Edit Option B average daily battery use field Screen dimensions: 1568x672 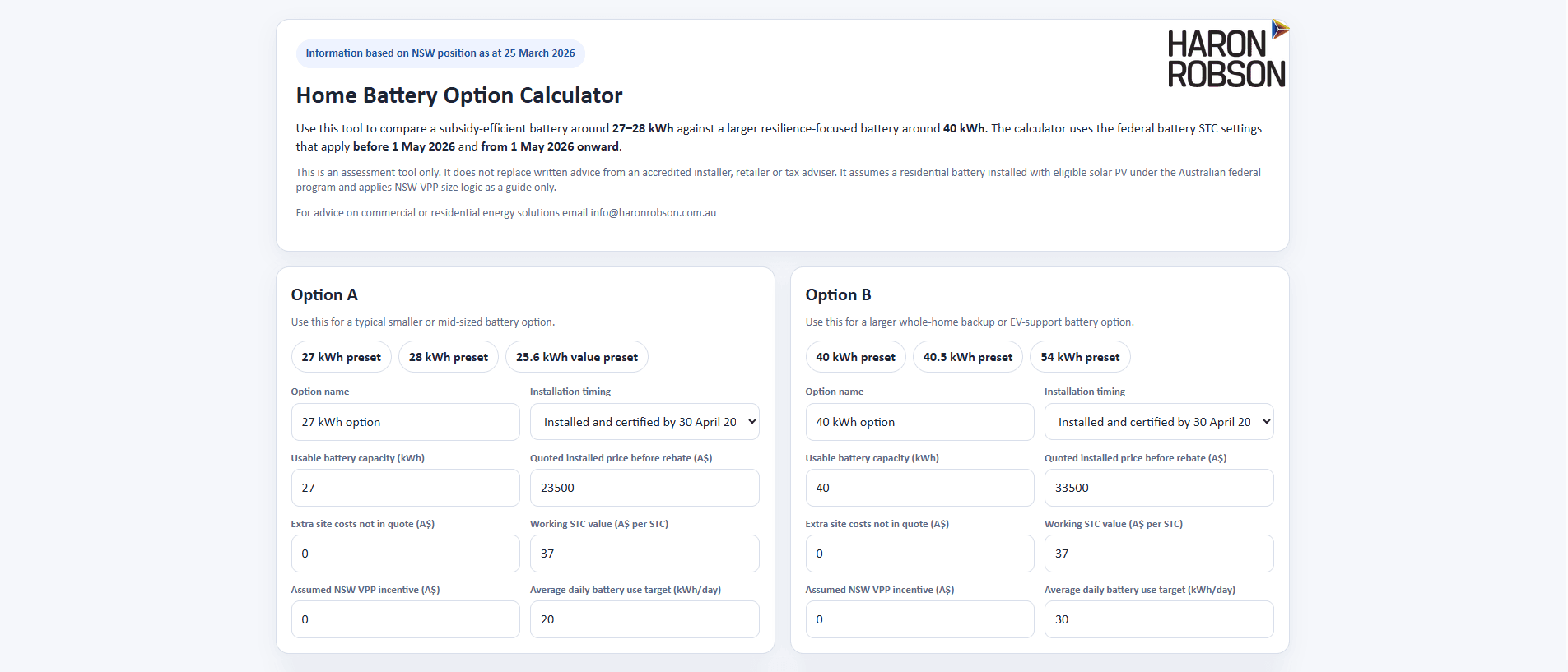tap(1158, 619)
